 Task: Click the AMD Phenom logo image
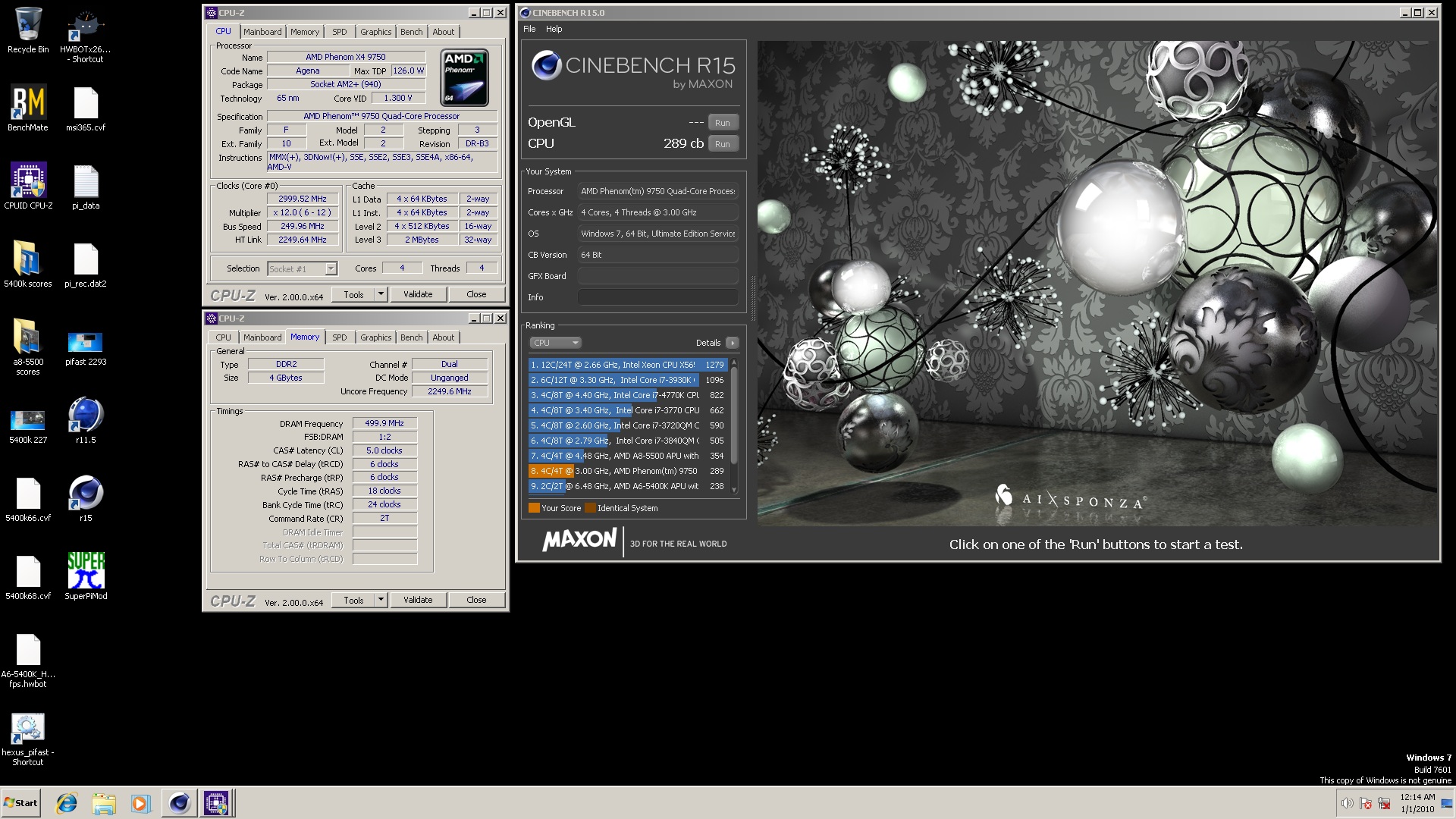(x=464, y=77)
